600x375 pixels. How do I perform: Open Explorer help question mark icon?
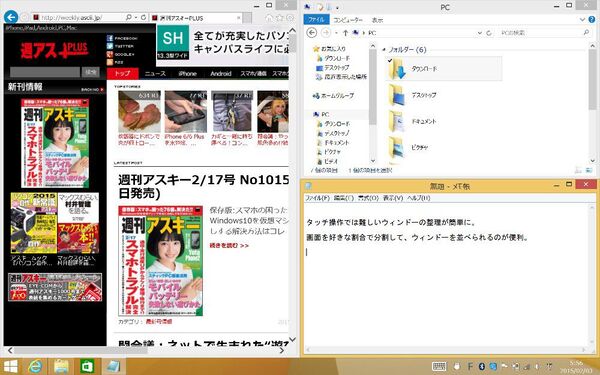(x=592, y=20)
